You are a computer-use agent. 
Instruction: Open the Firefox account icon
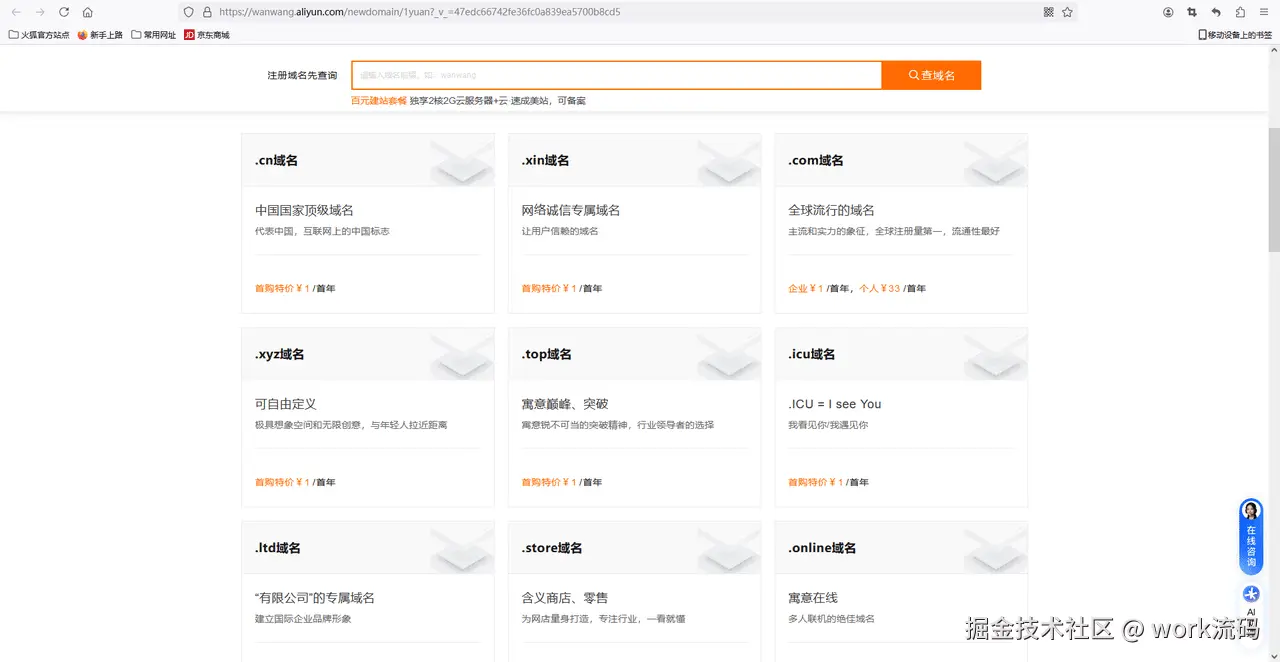tap(1168, 12)
